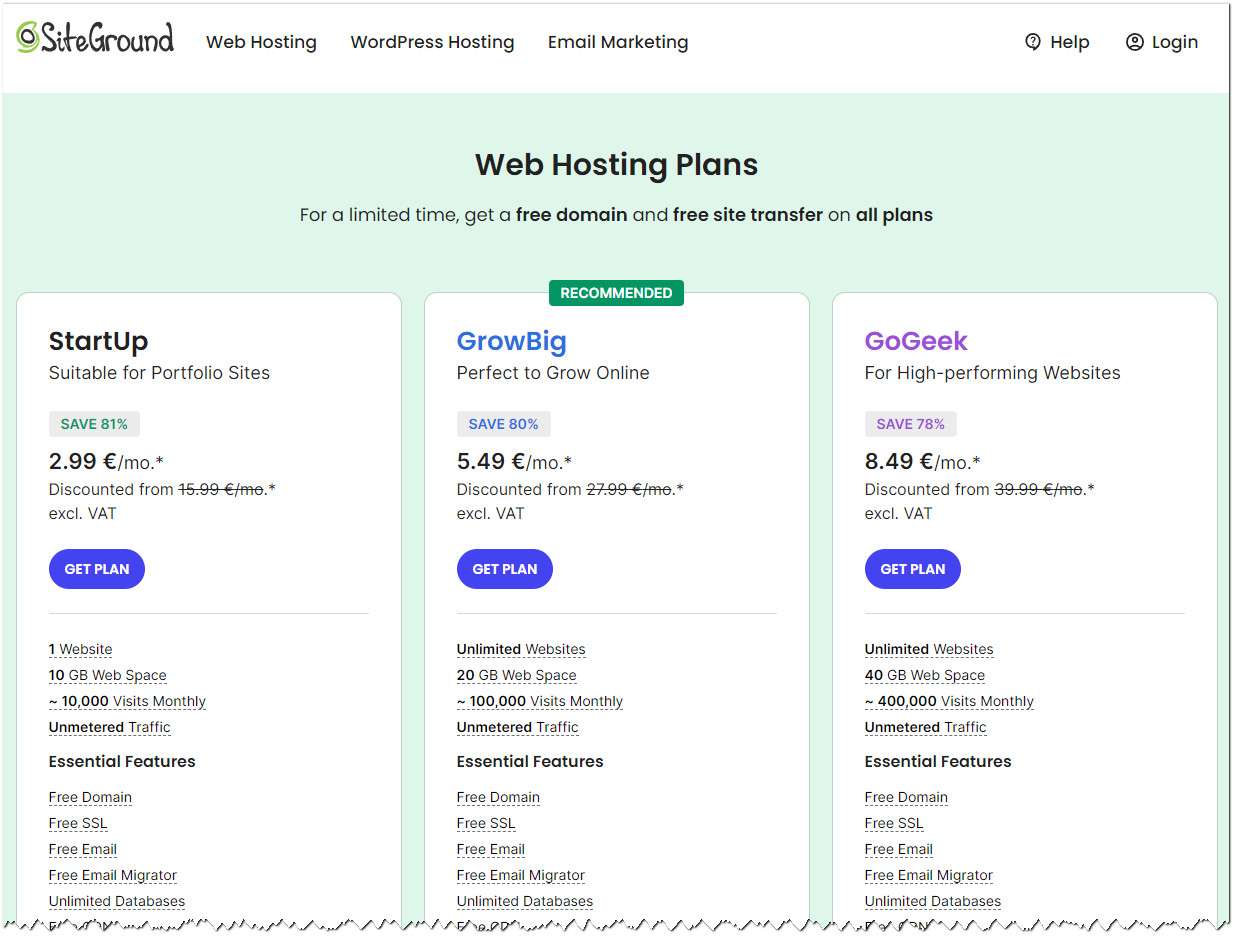Get the GoGeek plan
The width and height of the screenshot is (1233, 940).
pyautogui.click(x=913, y=569)
